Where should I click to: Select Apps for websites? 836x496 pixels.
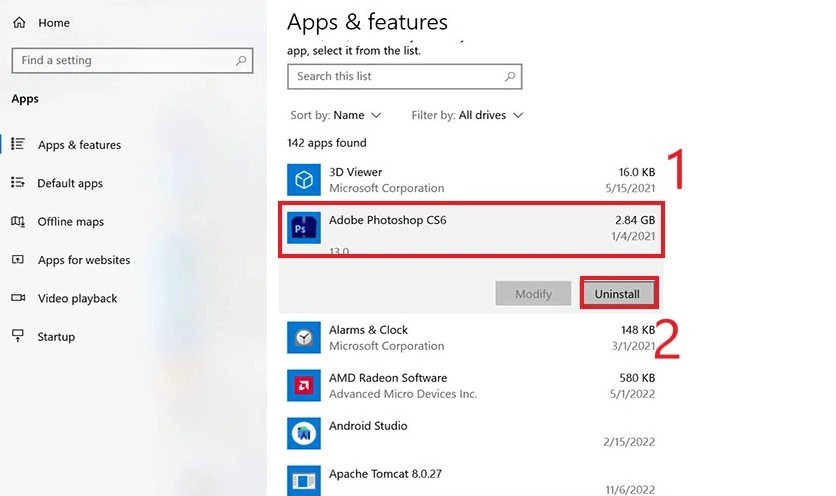pyautogui.click(x=84, y=260)
